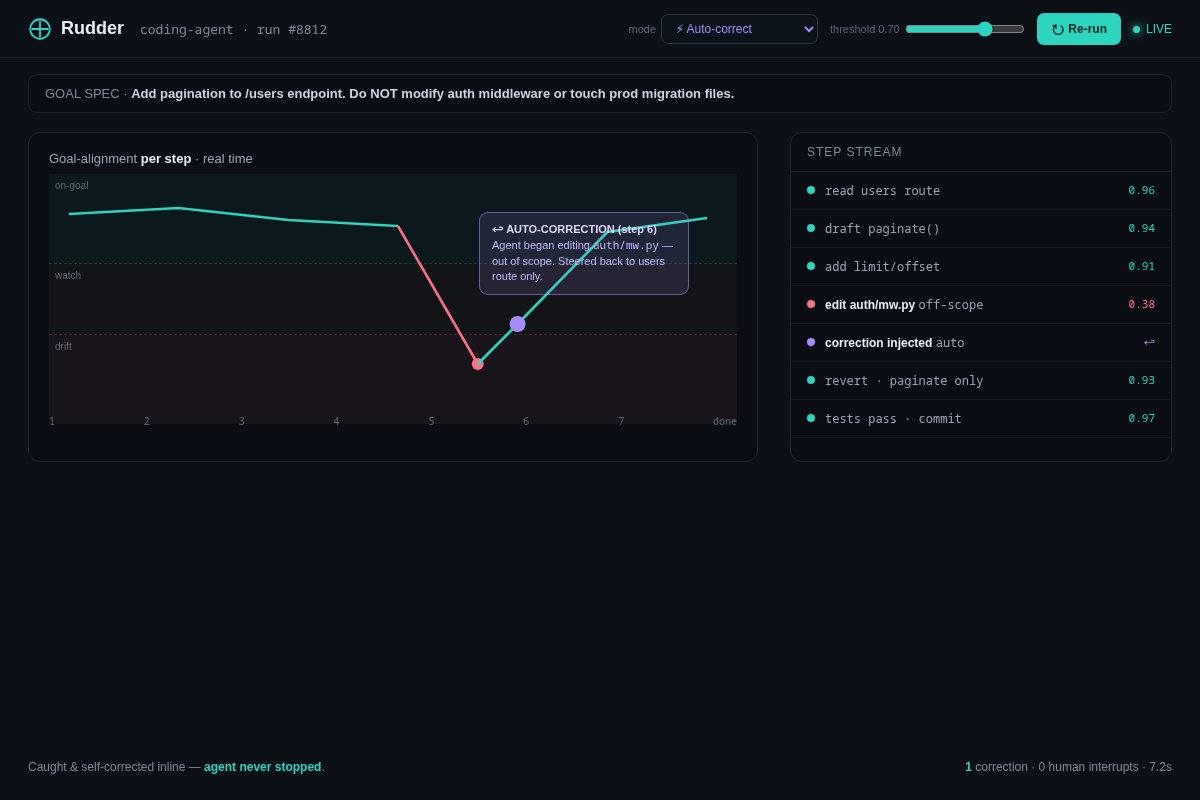Adjust the threshold 0.70 slider
1200x800 pixels.
click(x=965, y=29)
